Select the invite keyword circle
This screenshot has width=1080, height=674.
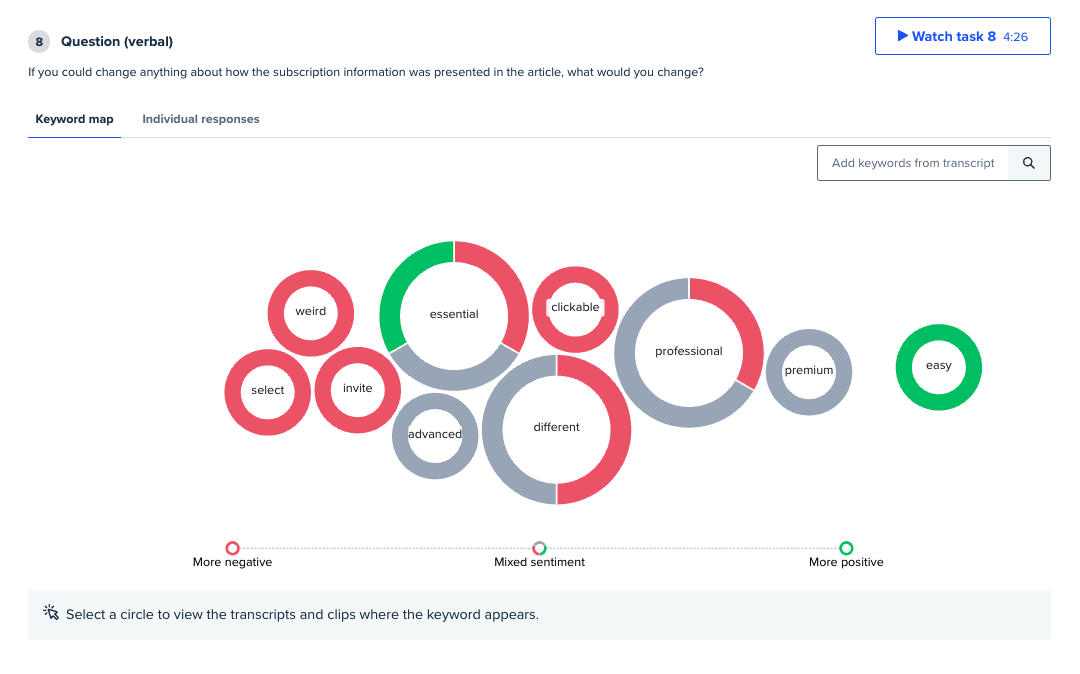click(x=357, y=390)
